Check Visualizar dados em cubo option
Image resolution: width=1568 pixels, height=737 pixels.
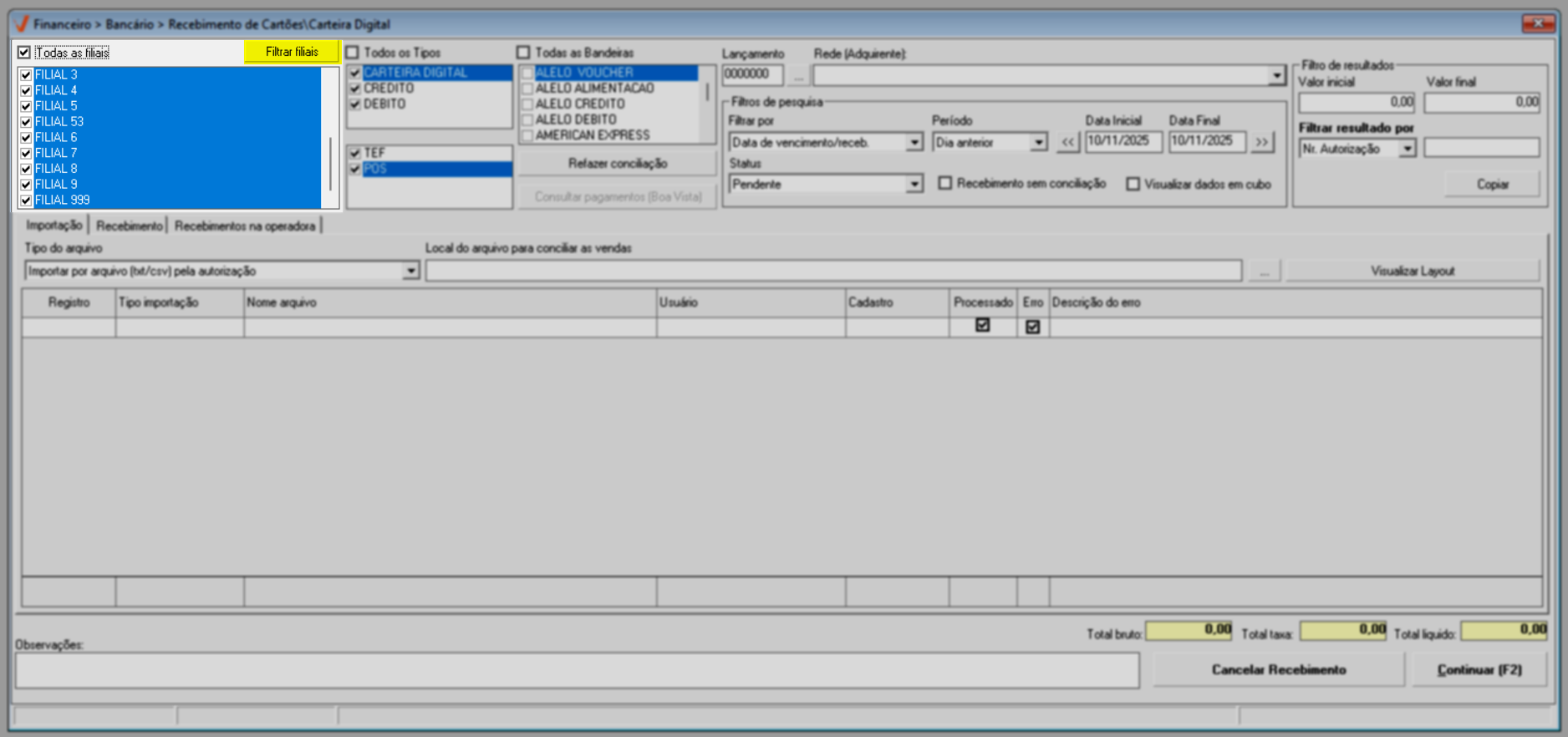click(1133, 184)
